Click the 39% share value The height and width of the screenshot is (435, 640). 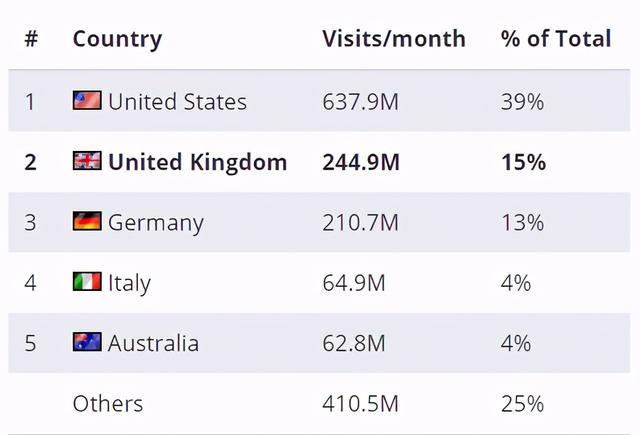522,101
